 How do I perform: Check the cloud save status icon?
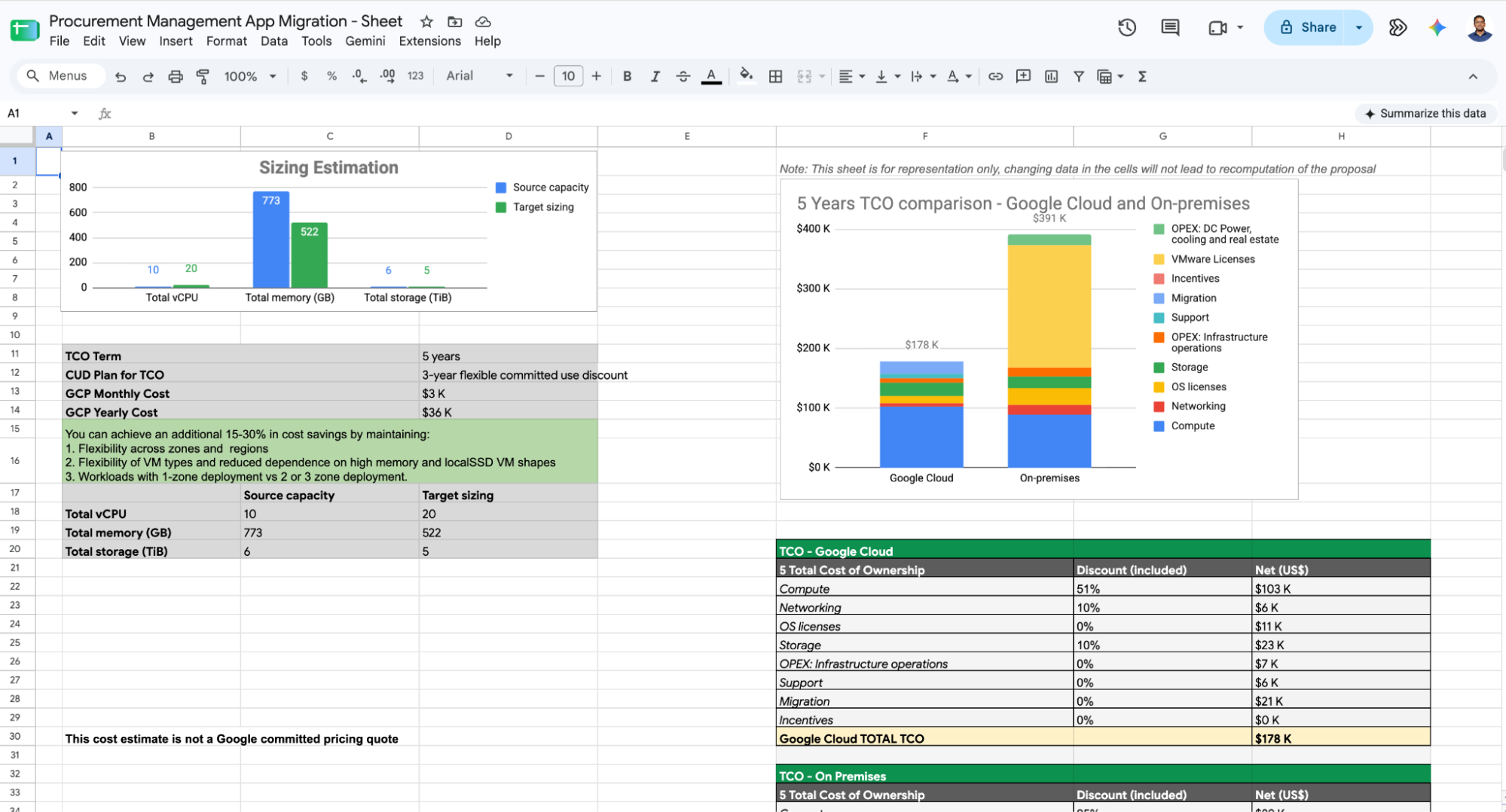[x=483, y=22]
